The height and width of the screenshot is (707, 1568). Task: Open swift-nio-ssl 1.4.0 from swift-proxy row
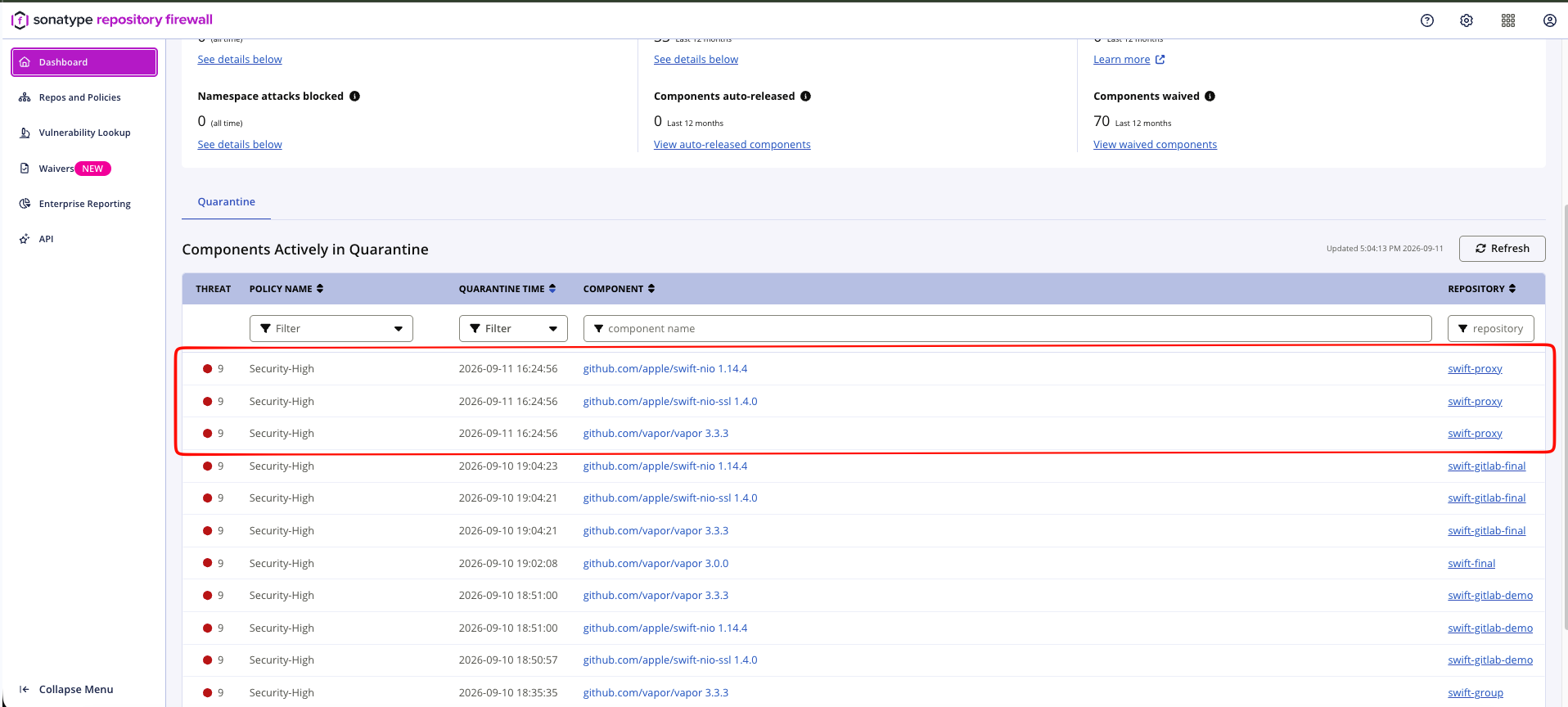[670, 402]
